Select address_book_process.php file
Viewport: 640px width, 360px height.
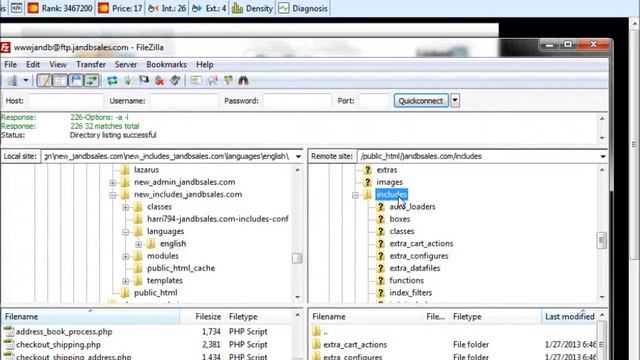(x=64, y=332)
